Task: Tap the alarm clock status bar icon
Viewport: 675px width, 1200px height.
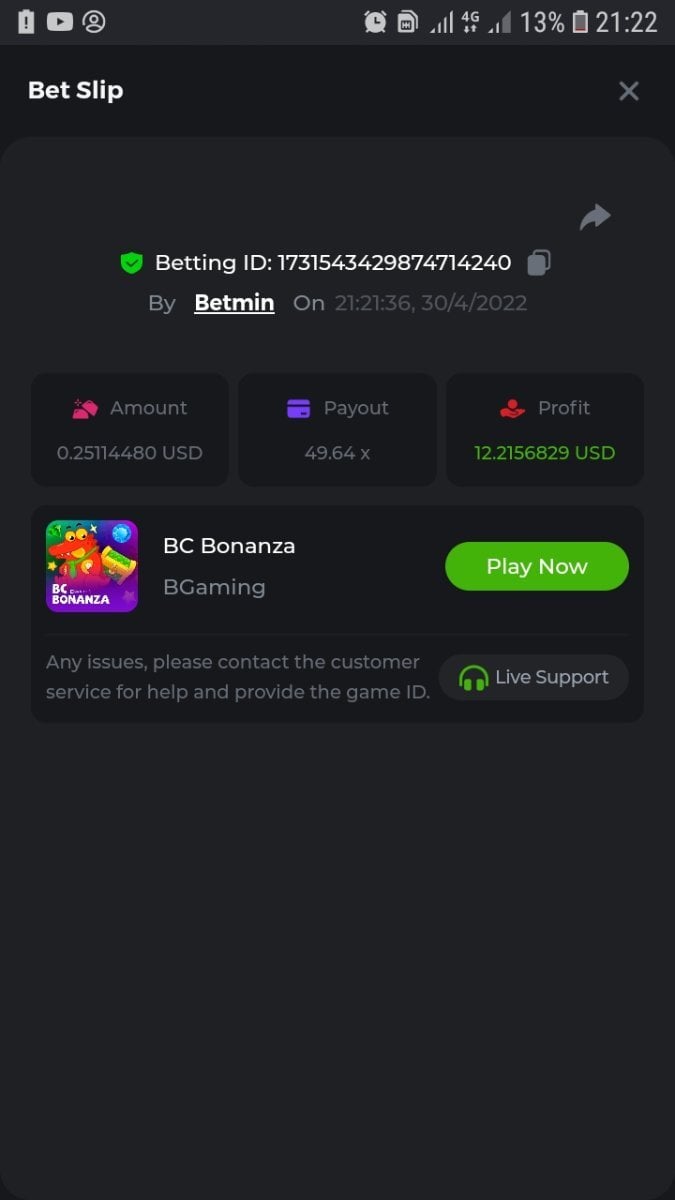Action: 375,22
